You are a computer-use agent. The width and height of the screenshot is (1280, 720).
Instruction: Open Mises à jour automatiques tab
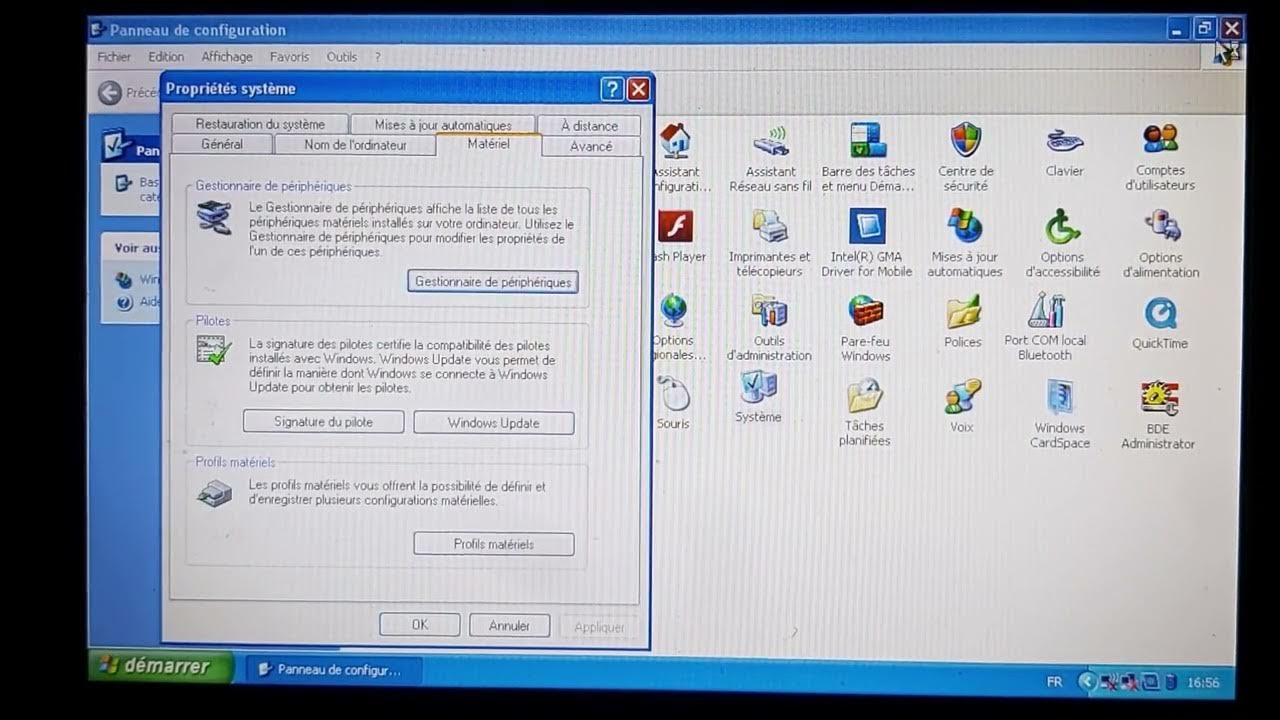443,125
